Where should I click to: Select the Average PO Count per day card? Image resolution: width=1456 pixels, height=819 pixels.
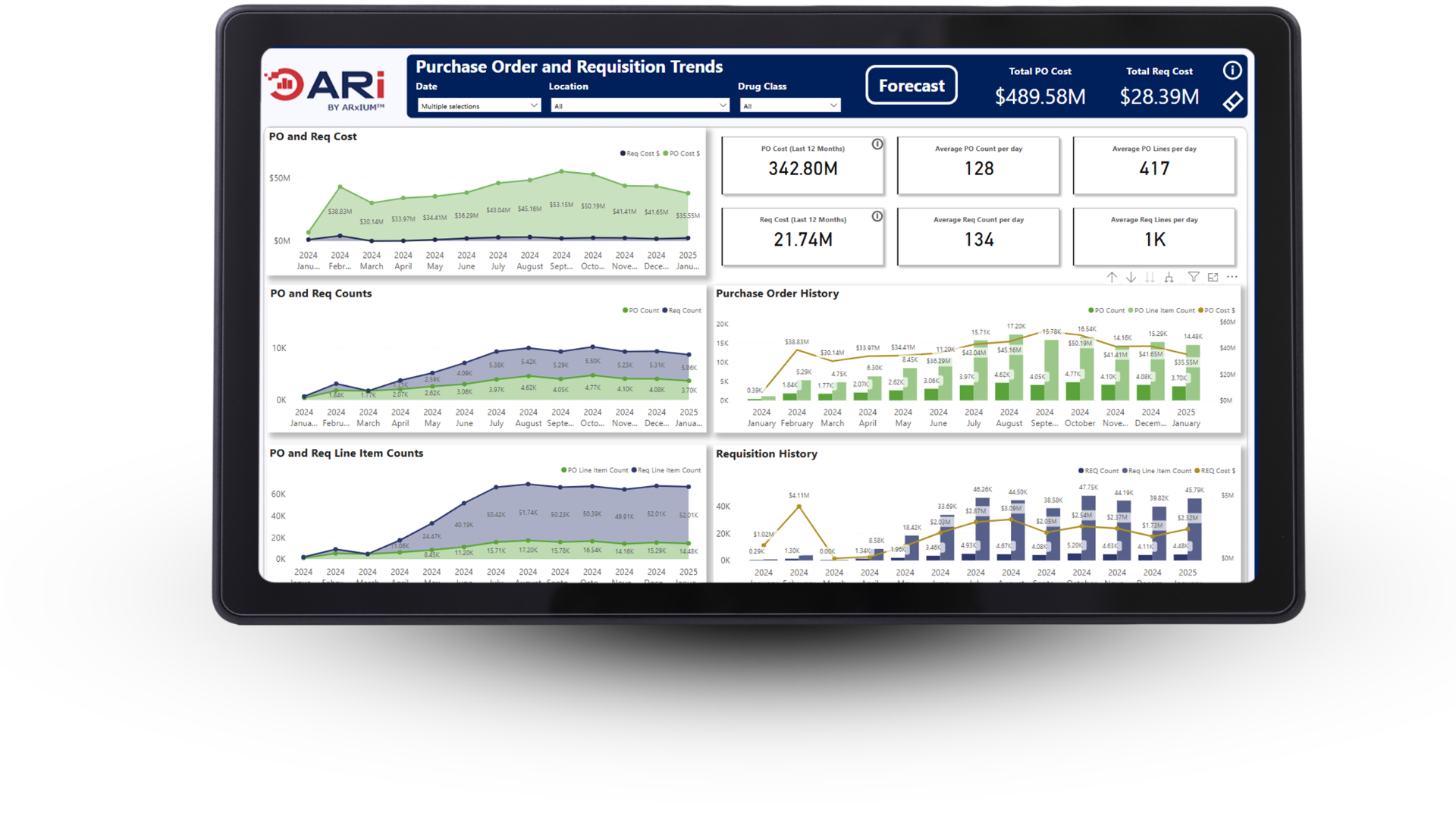977,165
